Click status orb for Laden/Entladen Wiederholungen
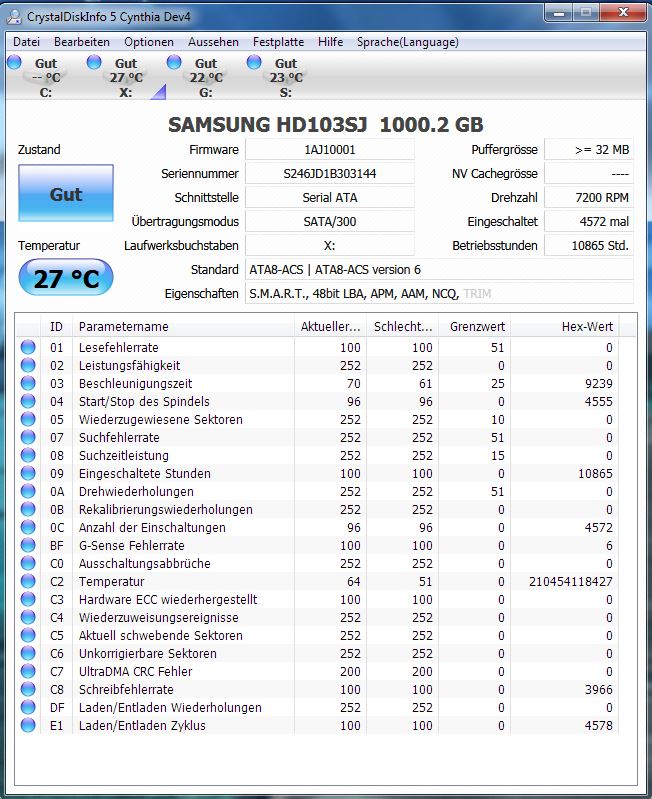 tap(28, 707)
